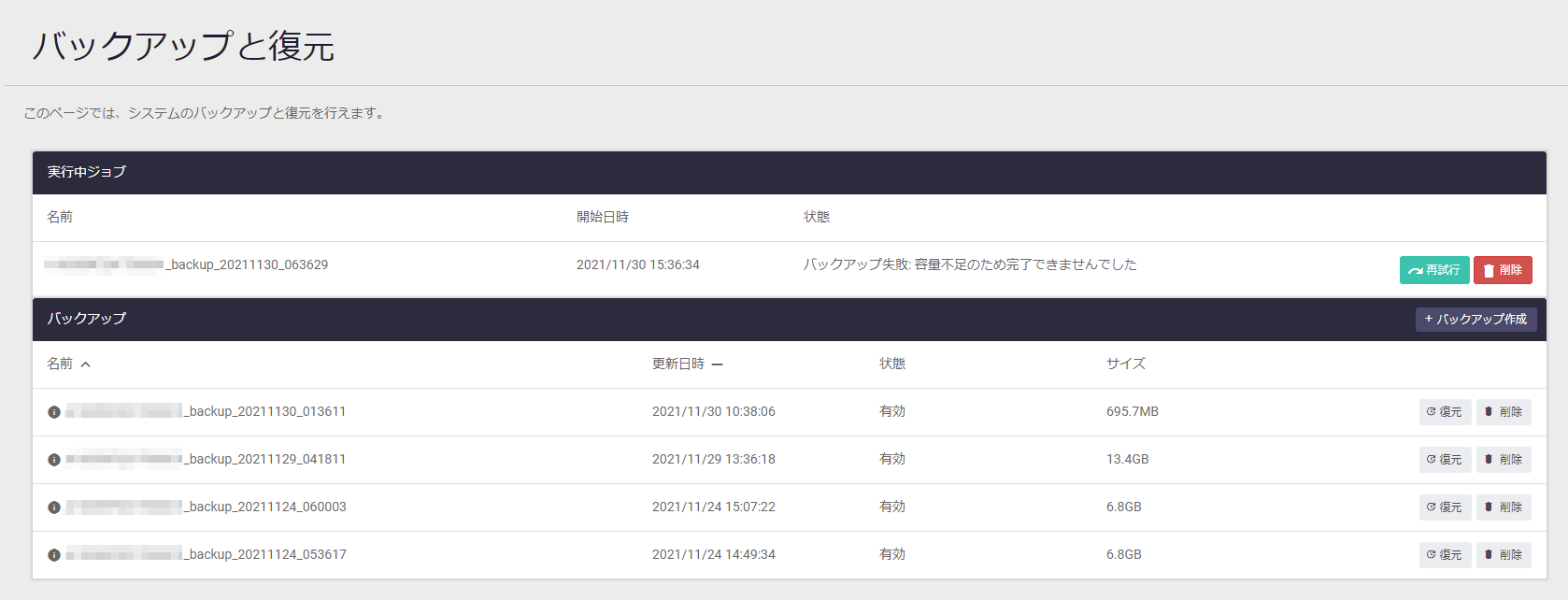Delete backup_20211124_060003 entry
The width and height of the screenshot is (1568, 600).
click(1504, 507)
